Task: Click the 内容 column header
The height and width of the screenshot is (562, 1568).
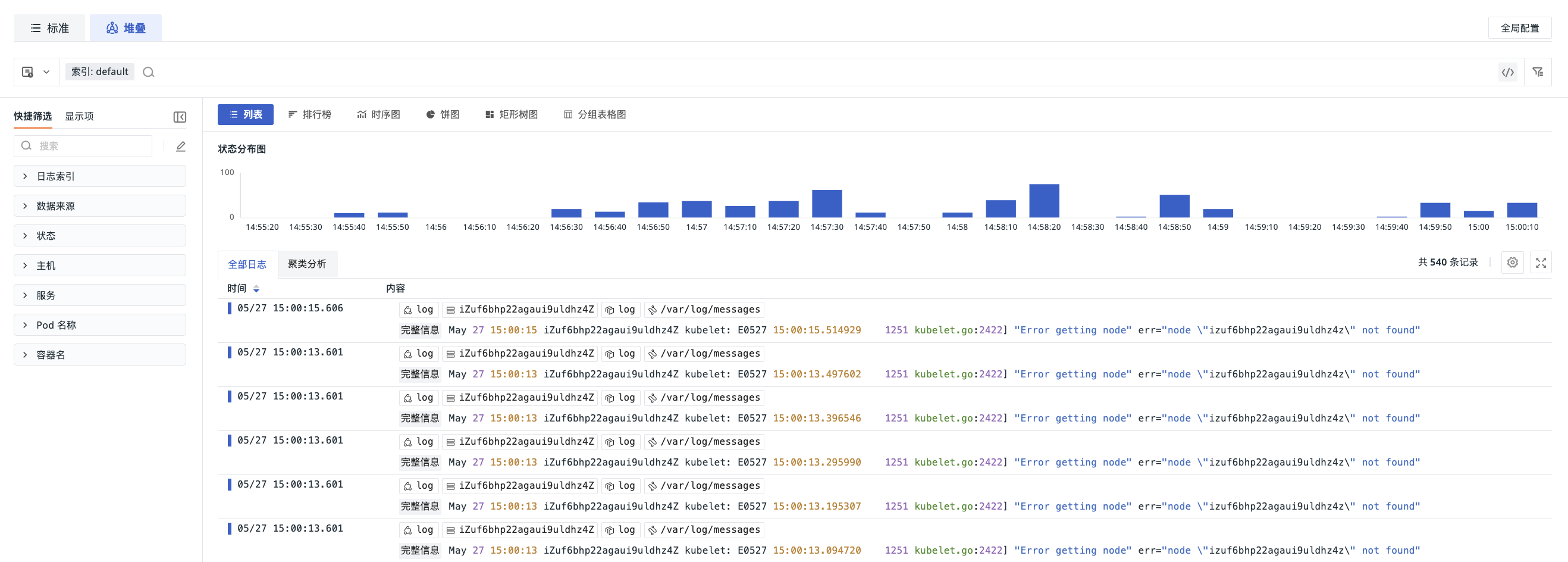Action: [x=395, y=289]
